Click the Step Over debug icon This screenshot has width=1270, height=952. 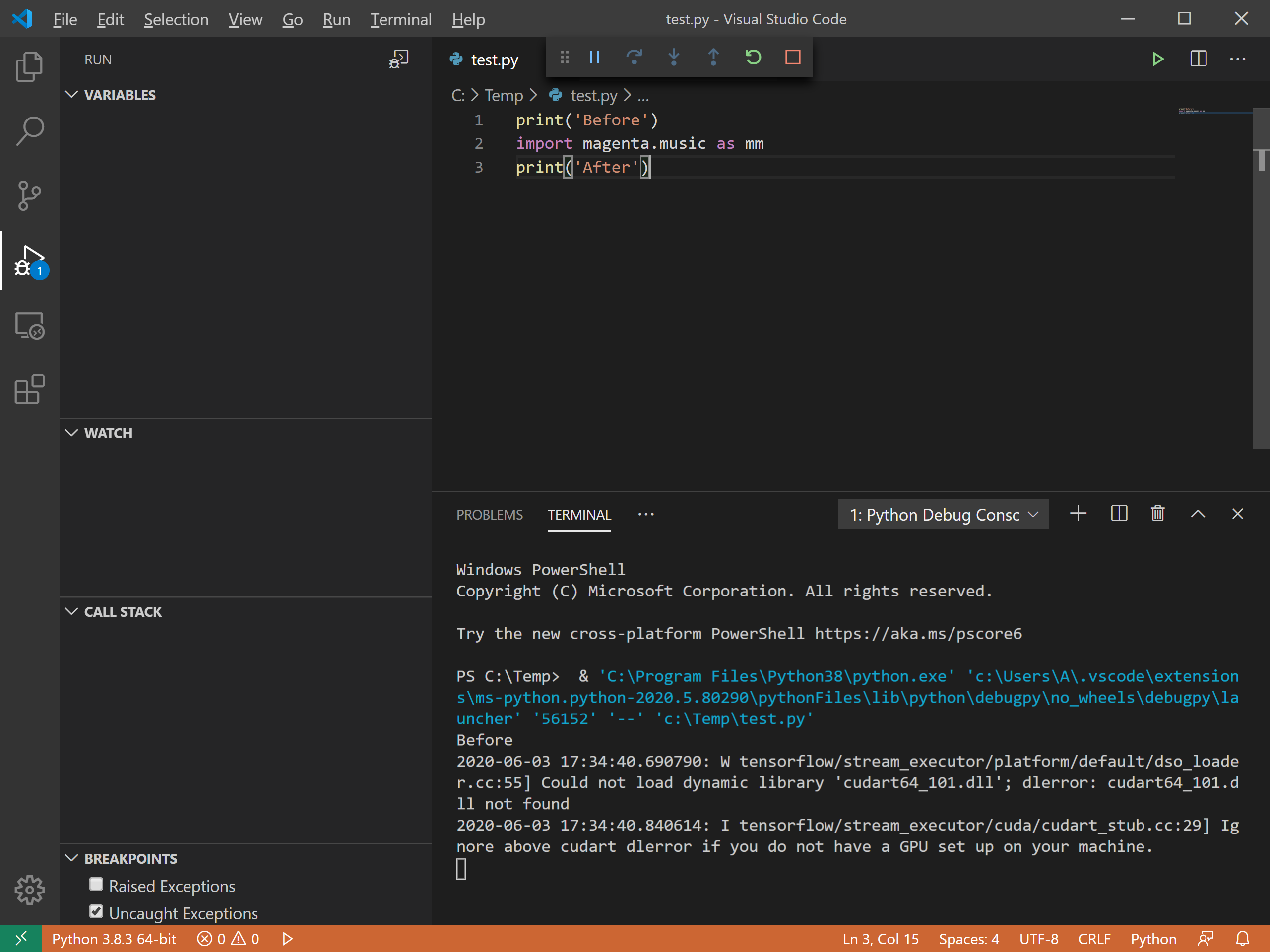click(x=634, y=57)
